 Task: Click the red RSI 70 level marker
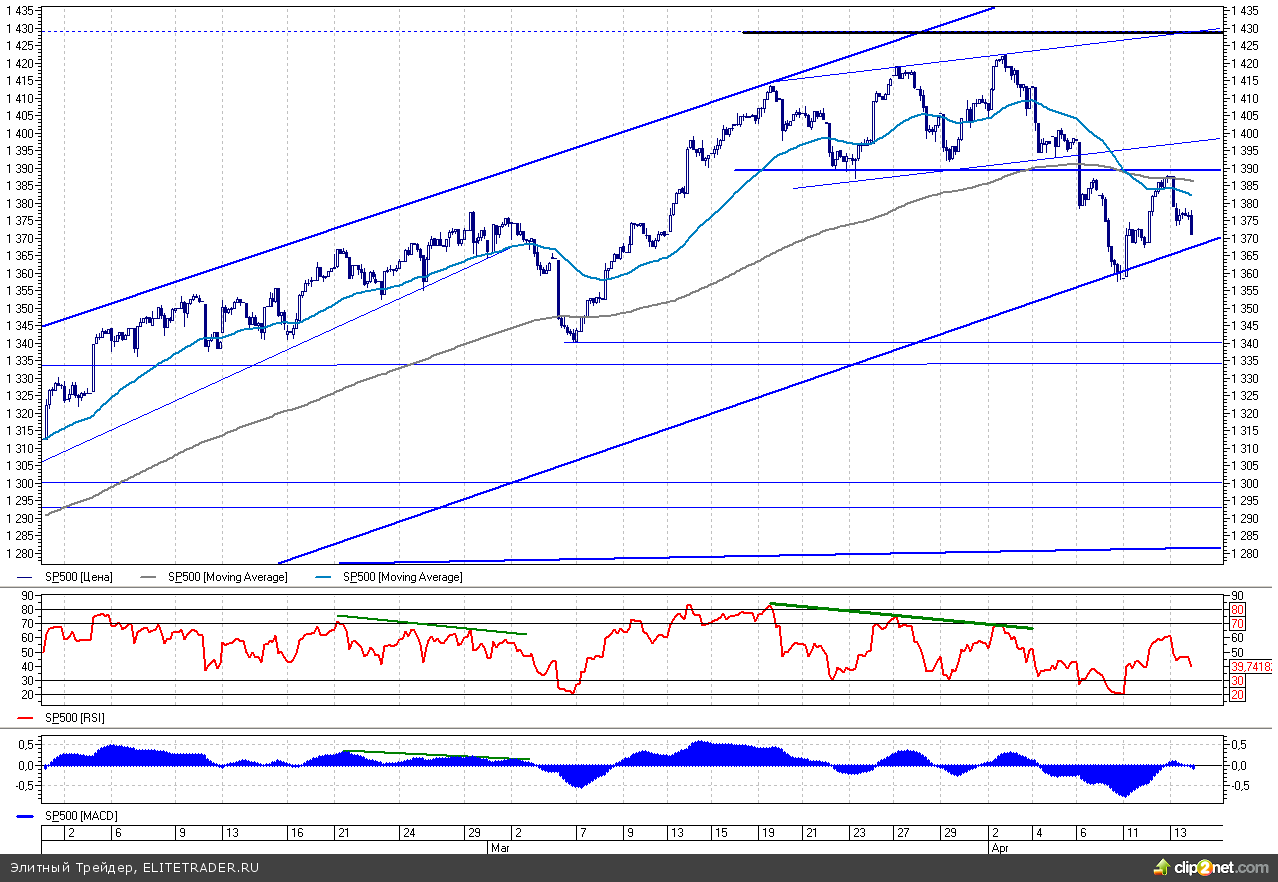pyautogui.click(x=1237, y=624)
